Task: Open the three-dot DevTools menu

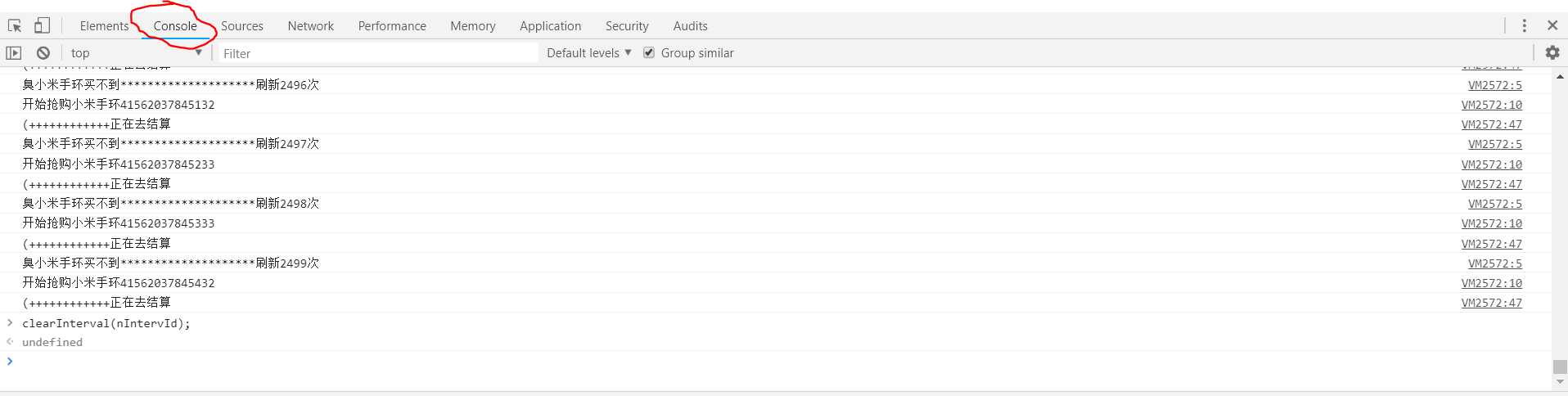Action: coord(1524,25)
